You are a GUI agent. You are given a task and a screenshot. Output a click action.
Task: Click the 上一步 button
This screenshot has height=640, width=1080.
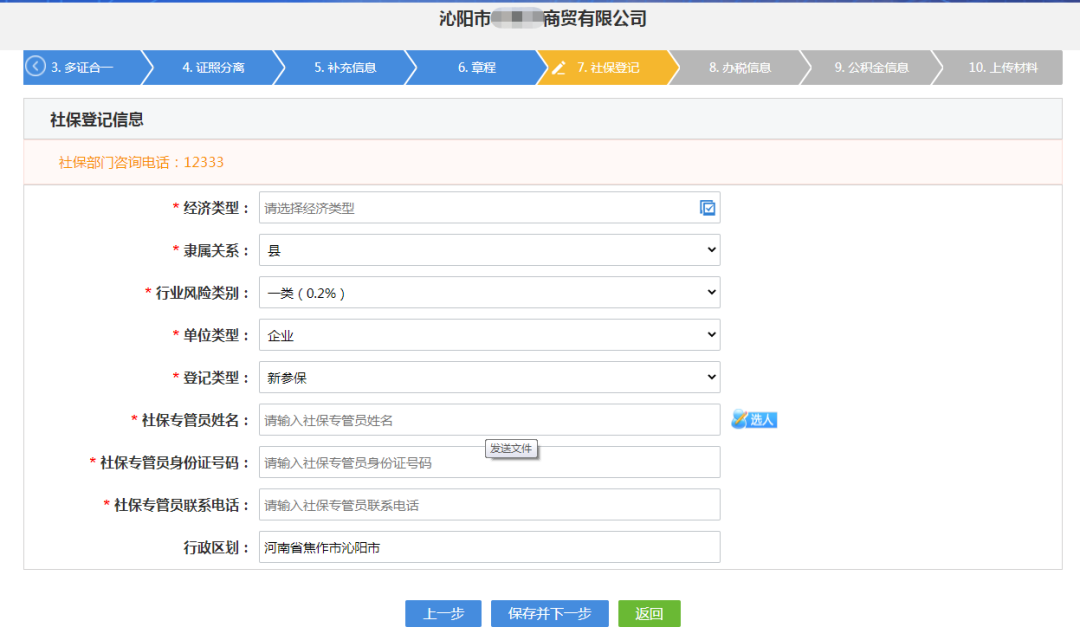pos(443,613)
